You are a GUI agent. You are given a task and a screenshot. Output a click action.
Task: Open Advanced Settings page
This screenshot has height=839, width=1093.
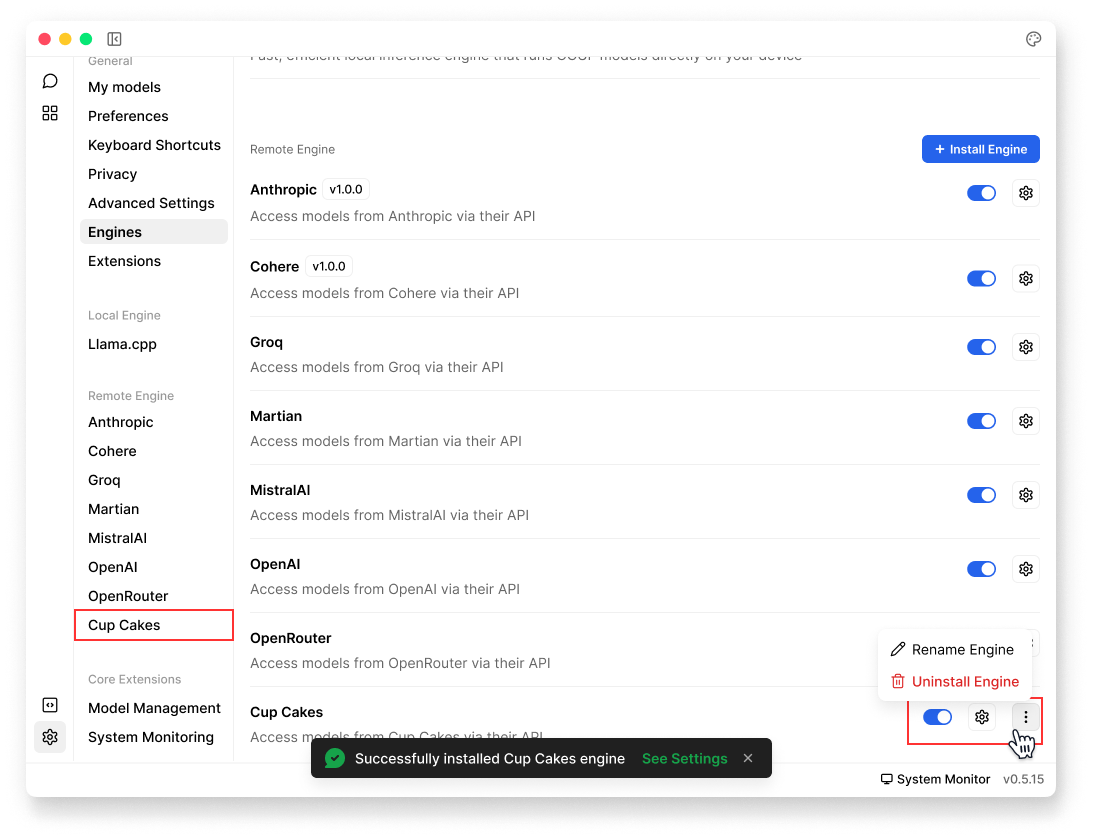(x=151, y=203)
